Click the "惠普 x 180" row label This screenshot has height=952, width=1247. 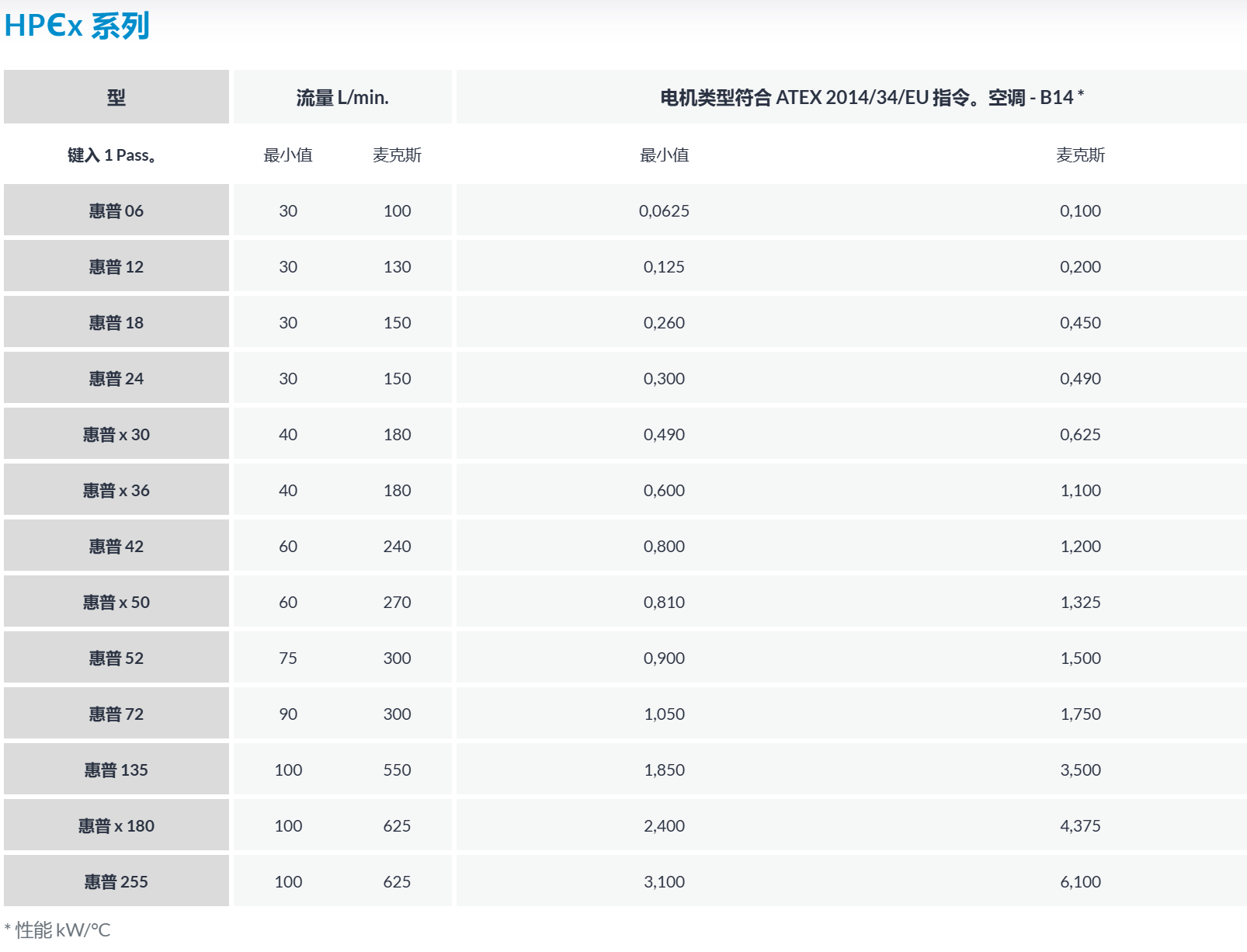(116, 825)
